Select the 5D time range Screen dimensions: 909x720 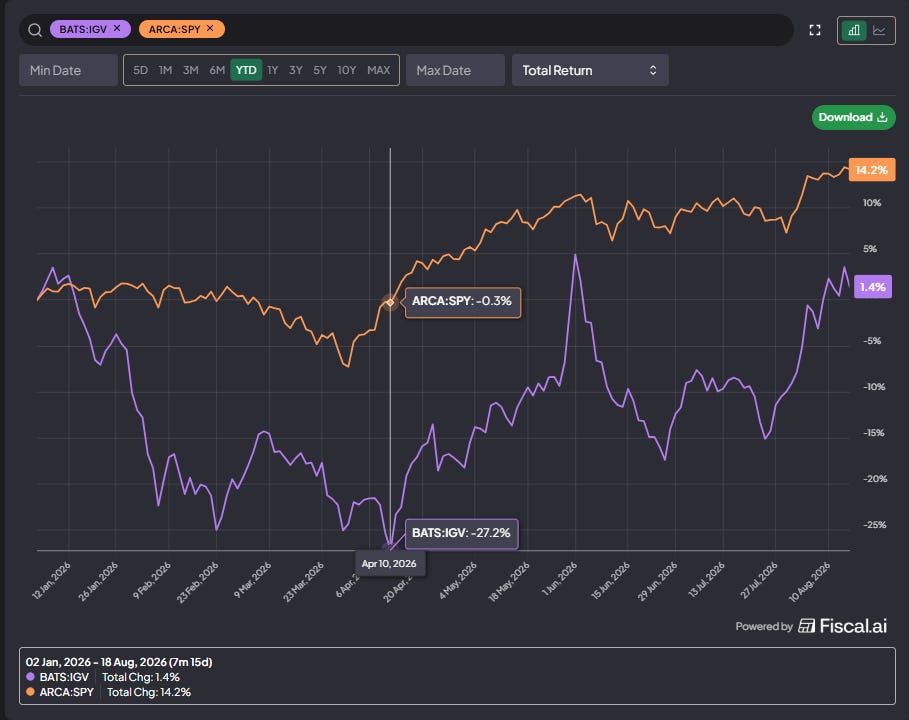(x=140, y=70)
